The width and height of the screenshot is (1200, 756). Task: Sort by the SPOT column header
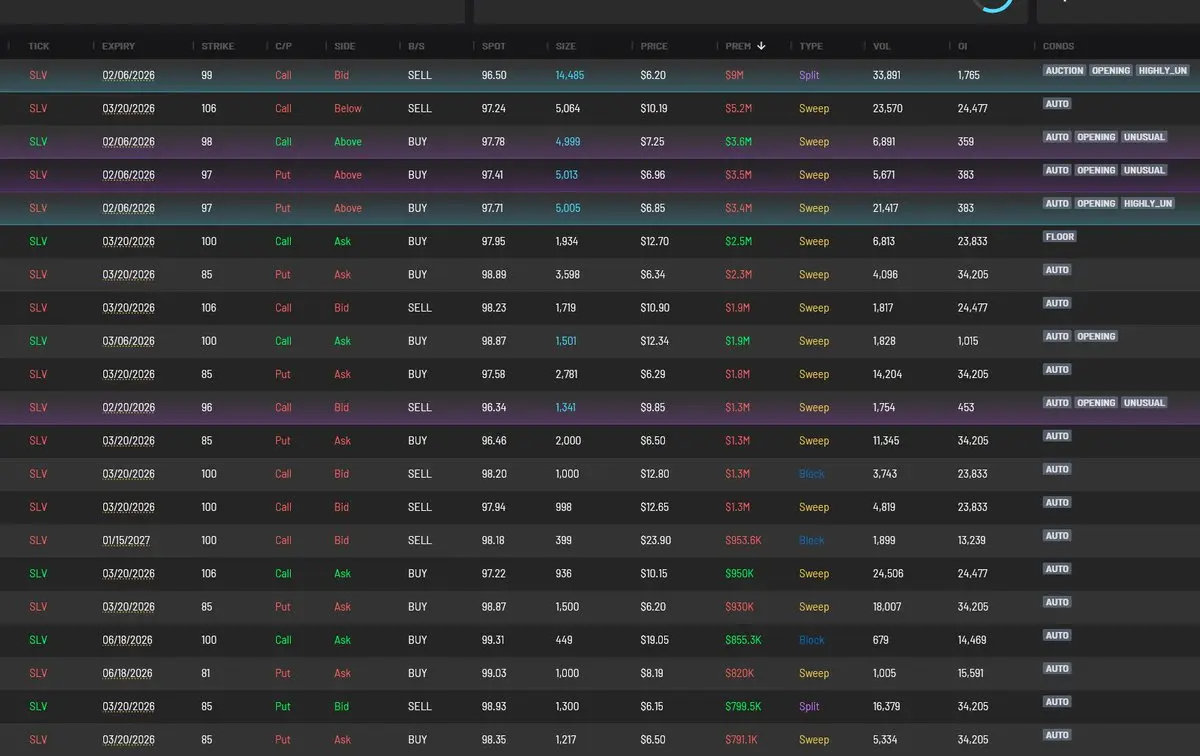[x=494, y=46]
